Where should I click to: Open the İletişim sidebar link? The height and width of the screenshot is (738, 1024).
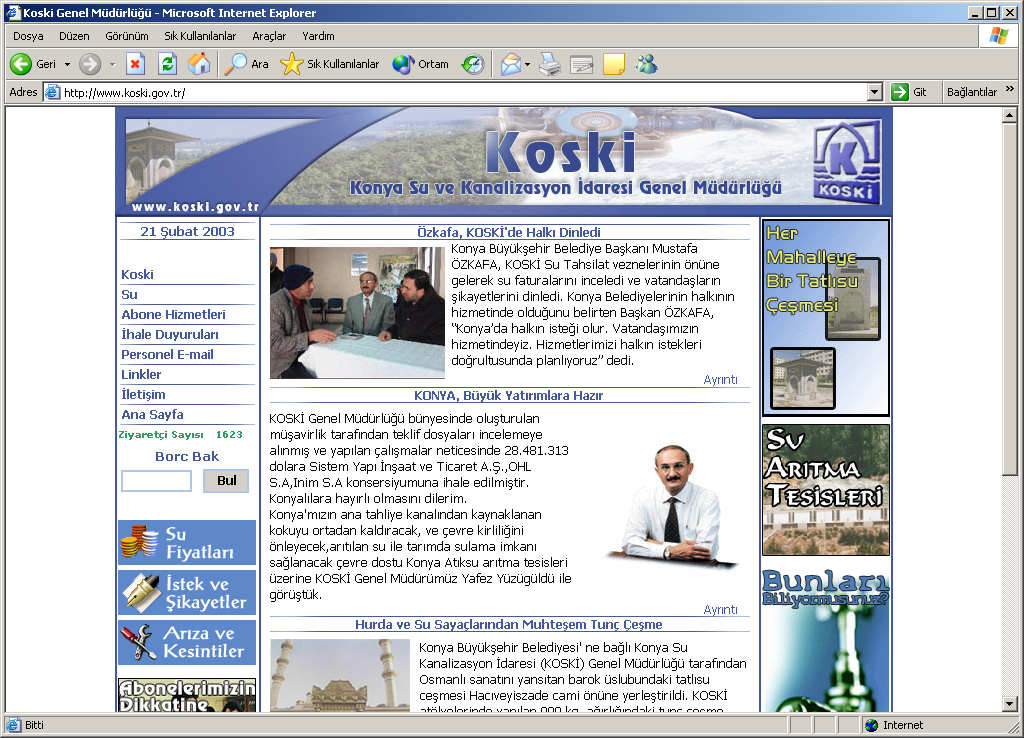(143, 394)
